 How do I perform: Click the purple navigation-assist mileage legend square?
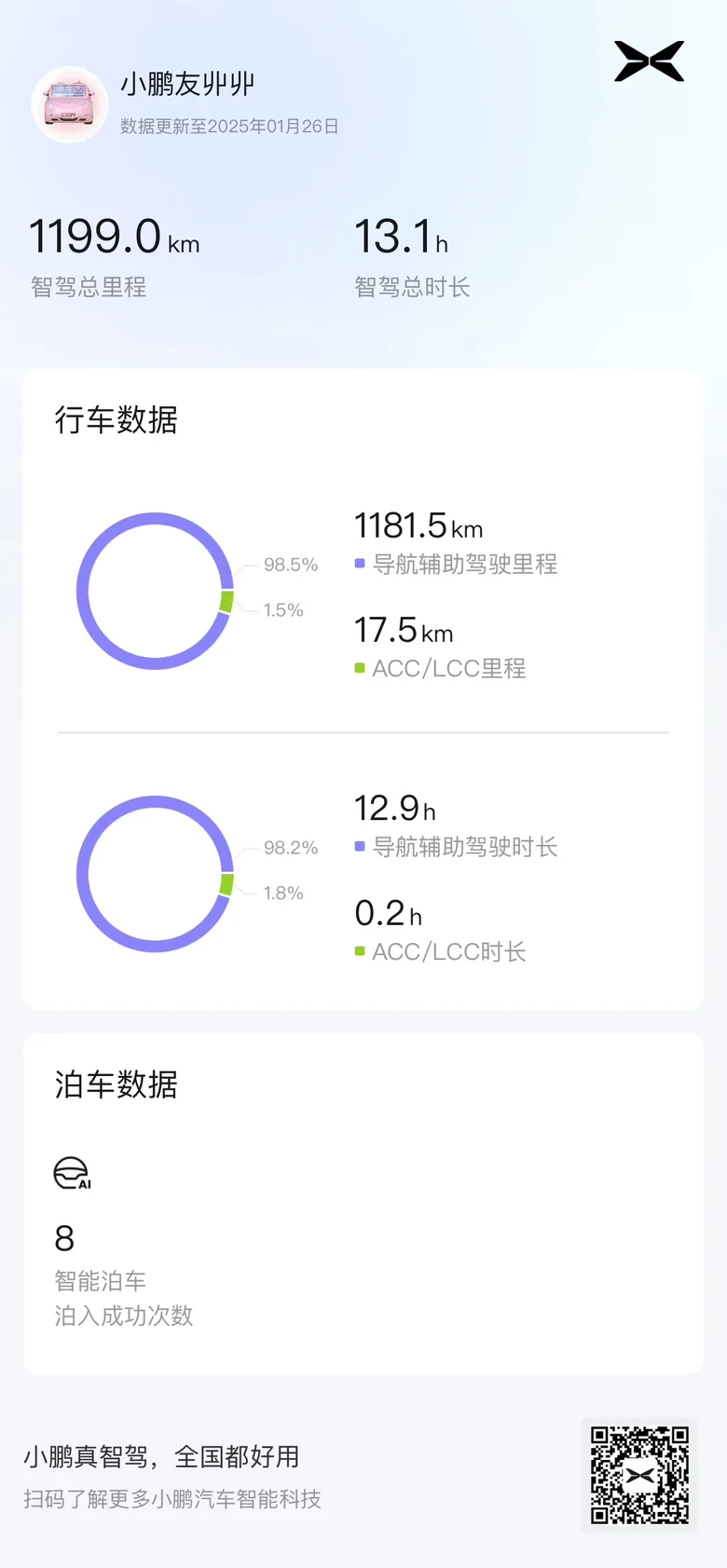360,563
